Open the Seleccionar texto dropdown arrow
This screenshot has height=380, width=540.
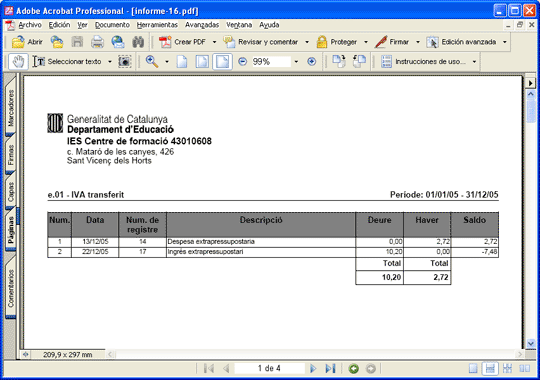tap(110, 62)
